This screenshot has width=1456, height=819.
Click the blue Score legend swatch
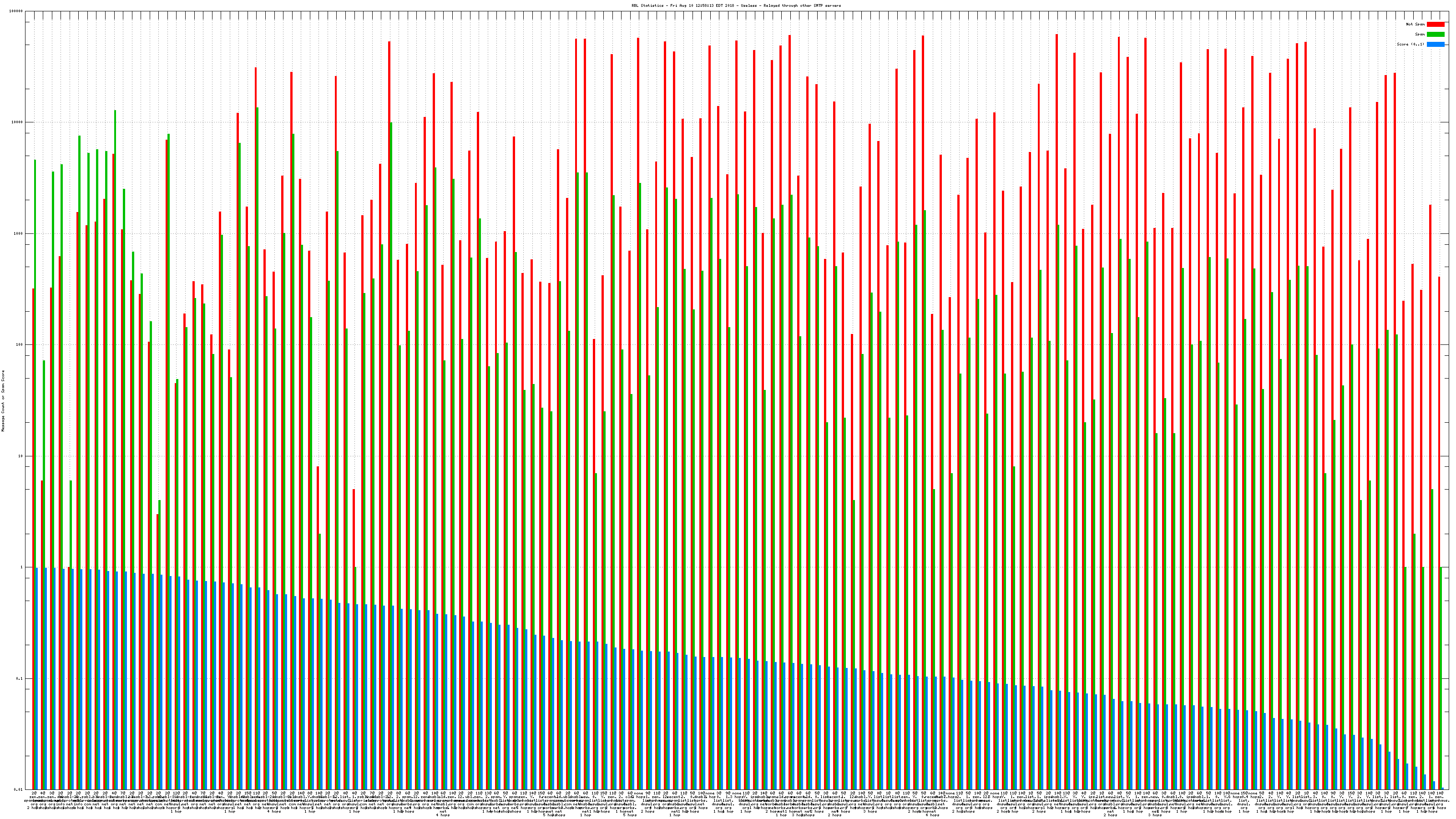coord(1435,44)
